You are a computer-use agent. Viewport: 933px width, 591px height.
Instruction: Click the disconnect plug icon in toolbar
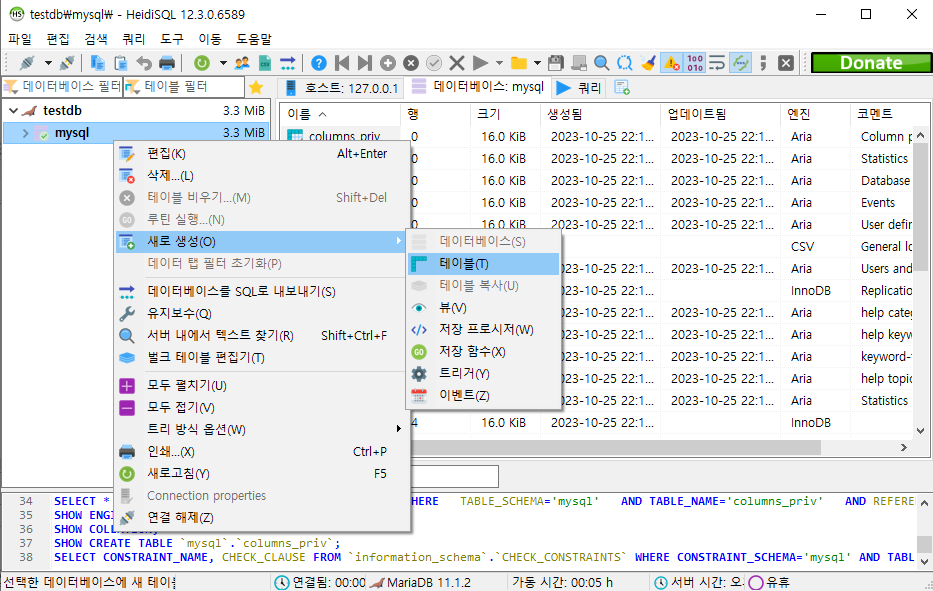pyautogui.click(x=67, y=62)
